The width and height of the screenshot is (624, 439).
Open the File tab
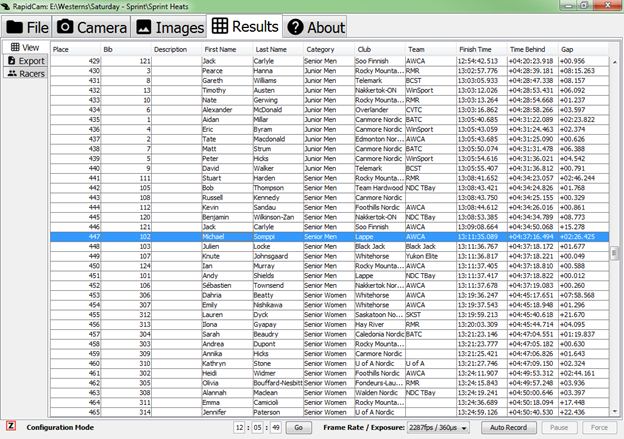click(x=29, y=27)
